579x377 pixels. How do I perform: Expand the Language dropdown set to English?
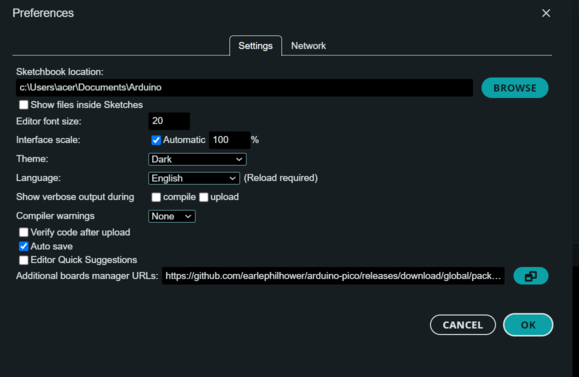click(x=194, y=178)
